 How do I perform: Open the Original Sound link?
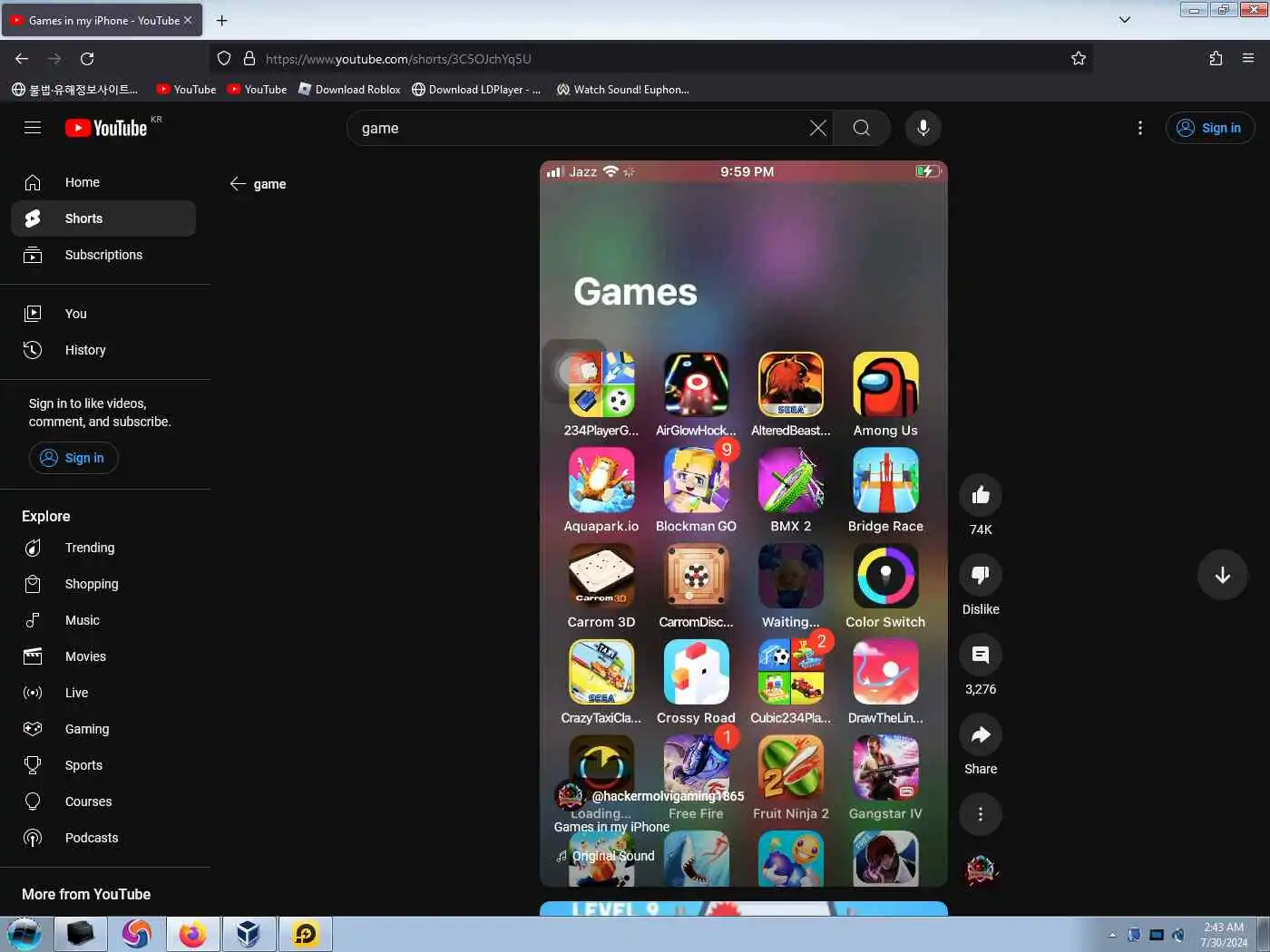(x=612, y=856)
